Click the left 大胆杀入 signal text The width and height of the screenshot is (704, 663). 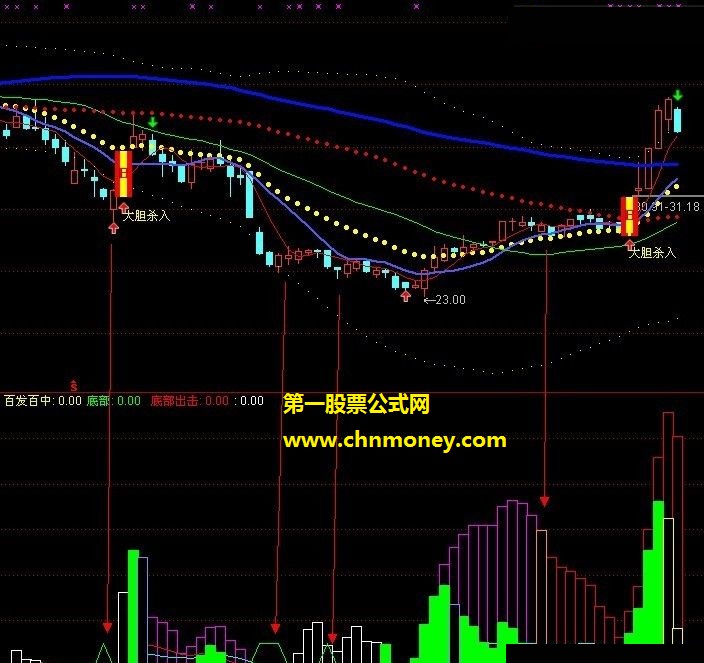147,216
